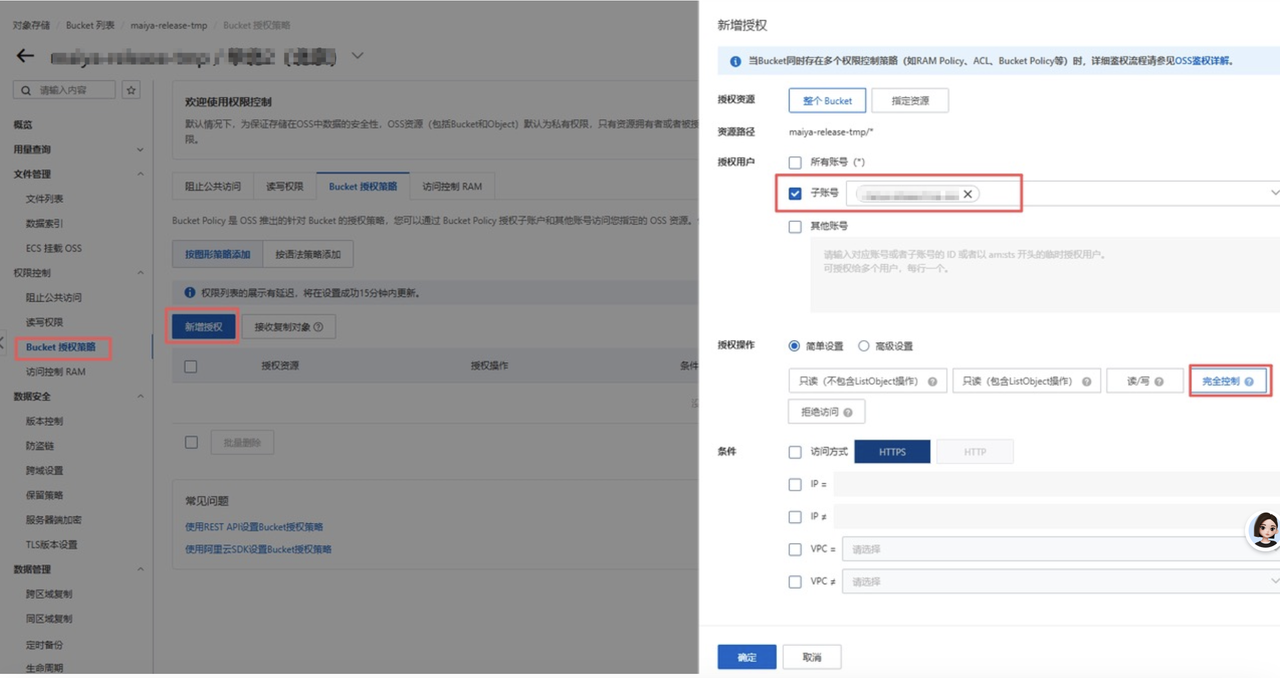Collapse the sidebar using left edge arrow
This screenshot has height=678, width=1280.
point(3,342)
